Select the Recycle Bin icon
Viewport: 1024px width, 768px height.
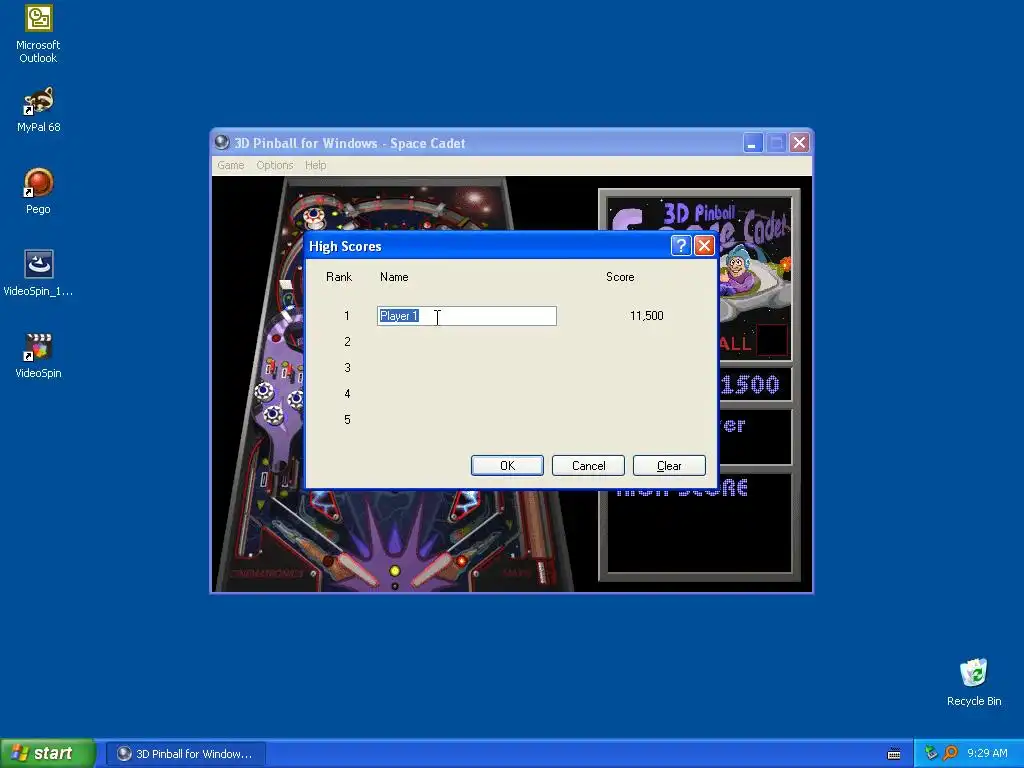(x=973, y=682)
